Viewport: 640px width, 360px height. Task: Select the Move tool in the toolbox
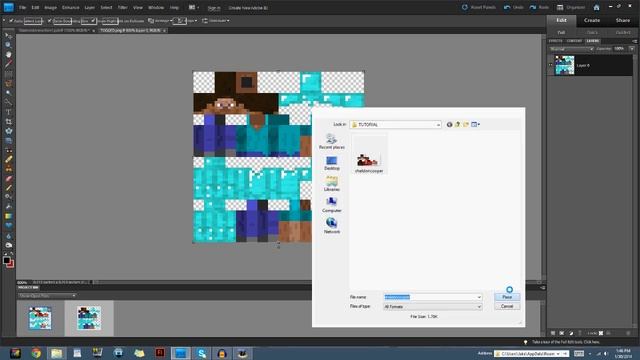pyautogui.click(x=8, y=36)
